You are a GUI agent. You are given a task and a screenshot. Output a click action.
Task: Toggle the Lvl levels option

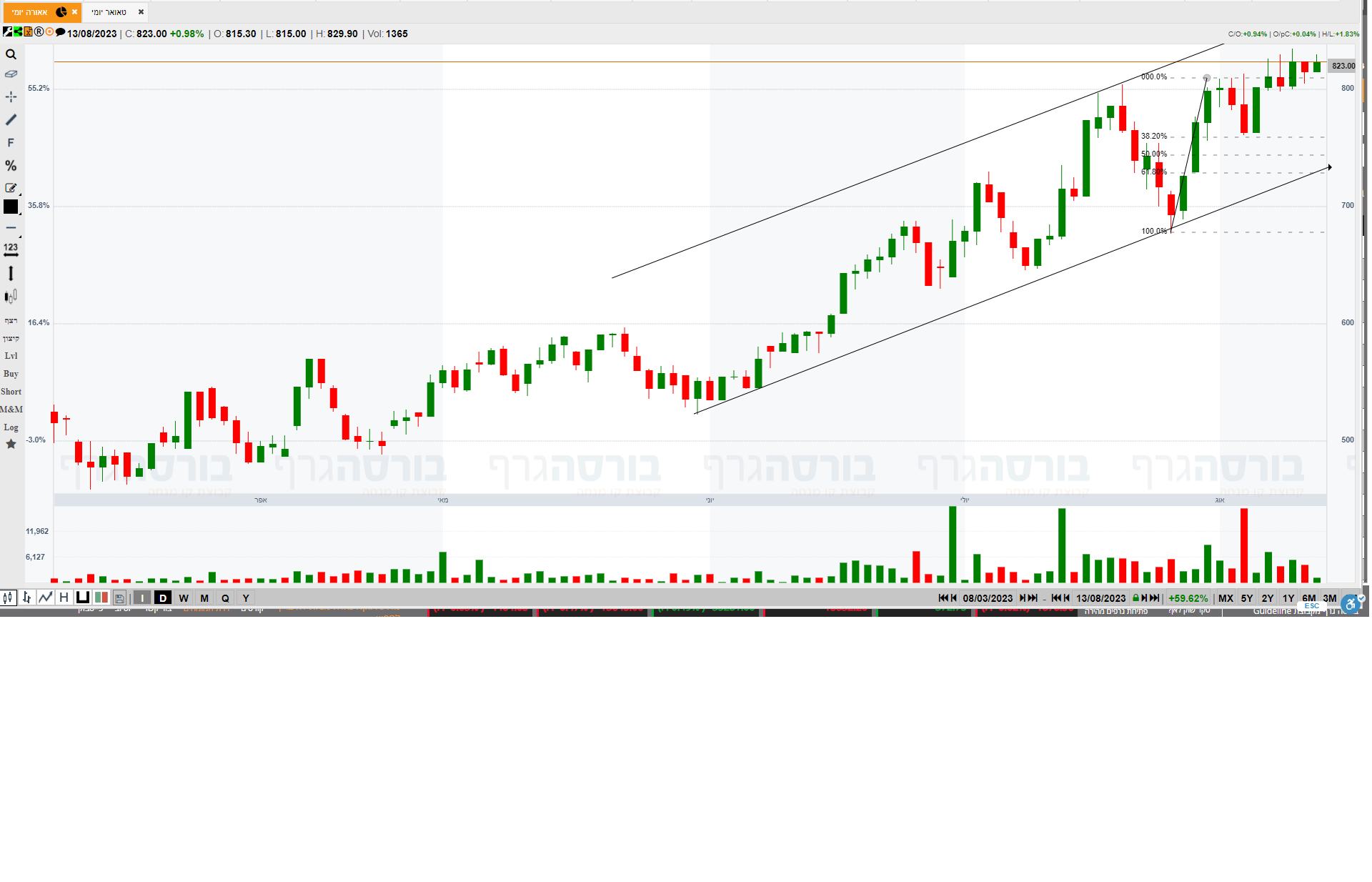click(x=11, y=356)
